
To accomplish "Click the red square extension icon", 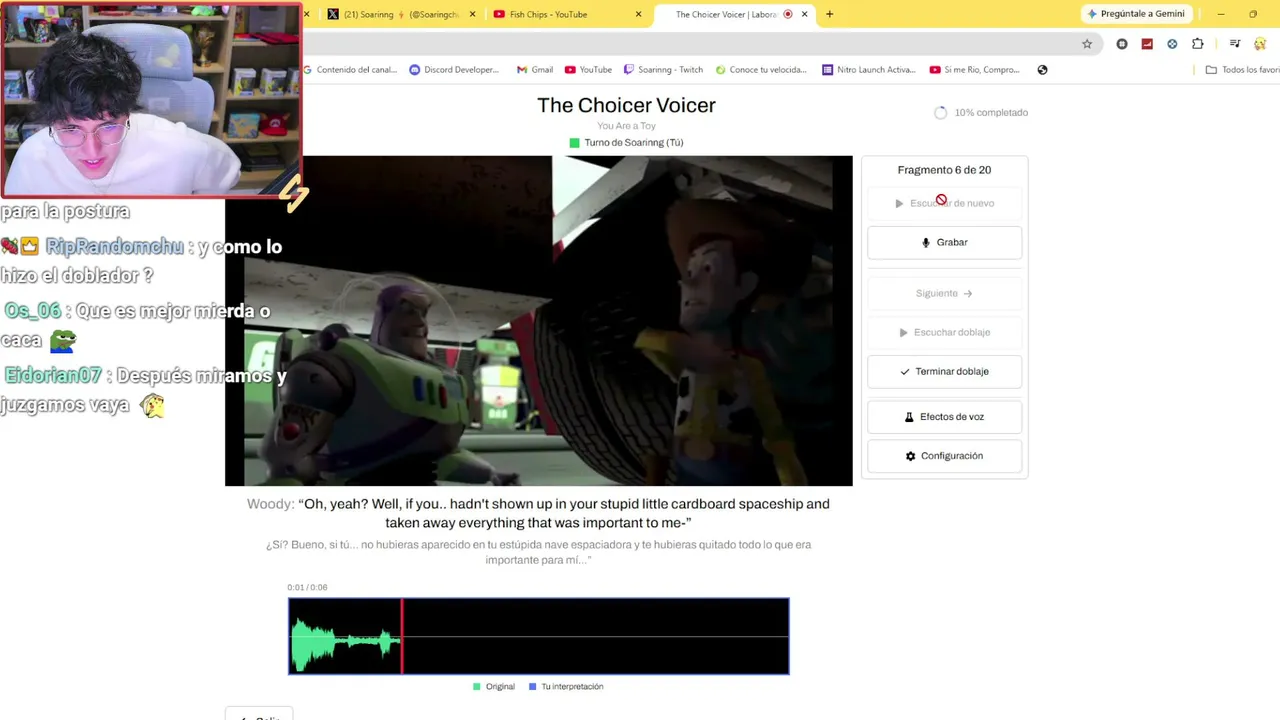I will [1147, 44].
